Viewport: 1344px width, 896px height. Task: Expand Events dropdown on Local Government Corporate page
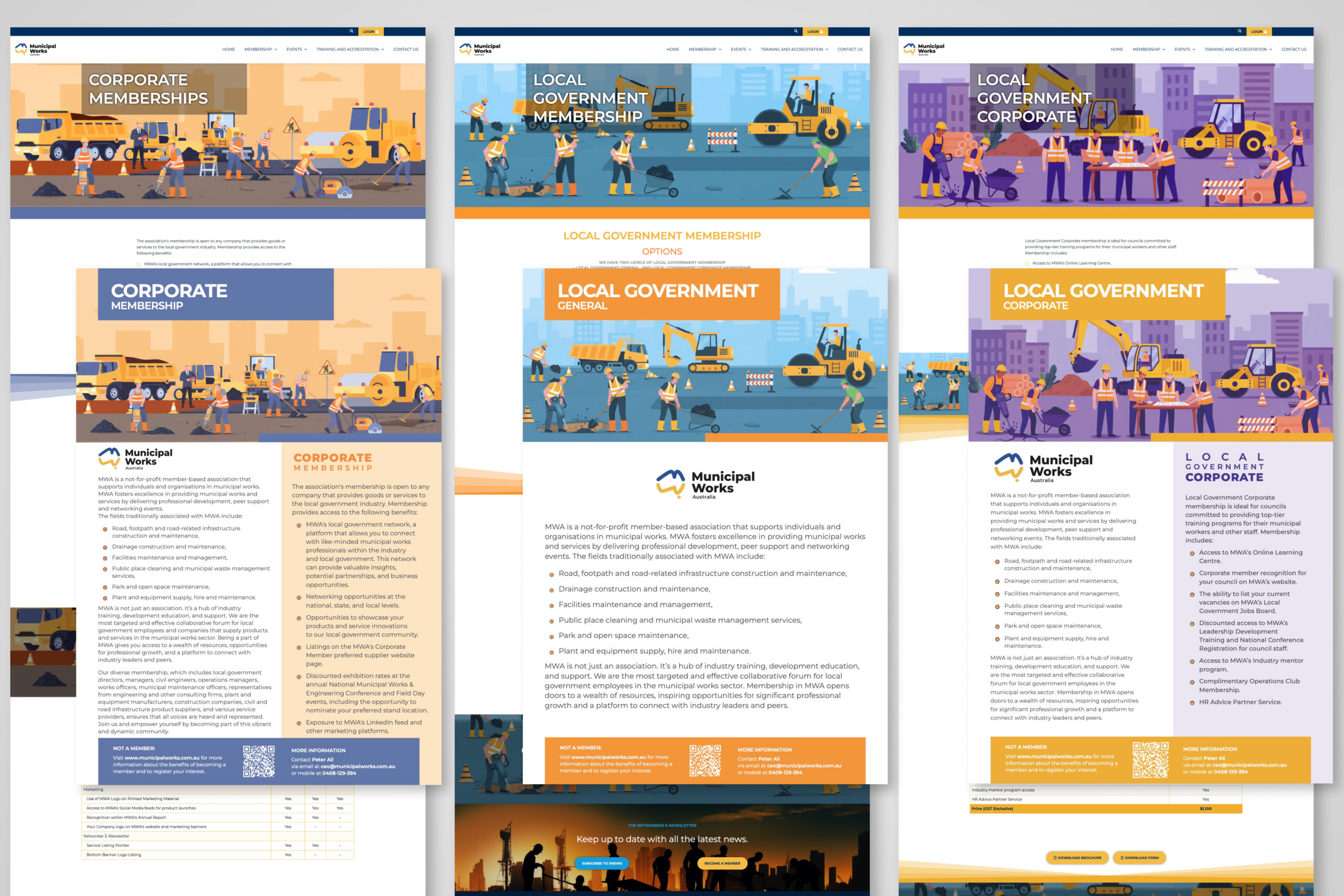tap(1184, 50)
